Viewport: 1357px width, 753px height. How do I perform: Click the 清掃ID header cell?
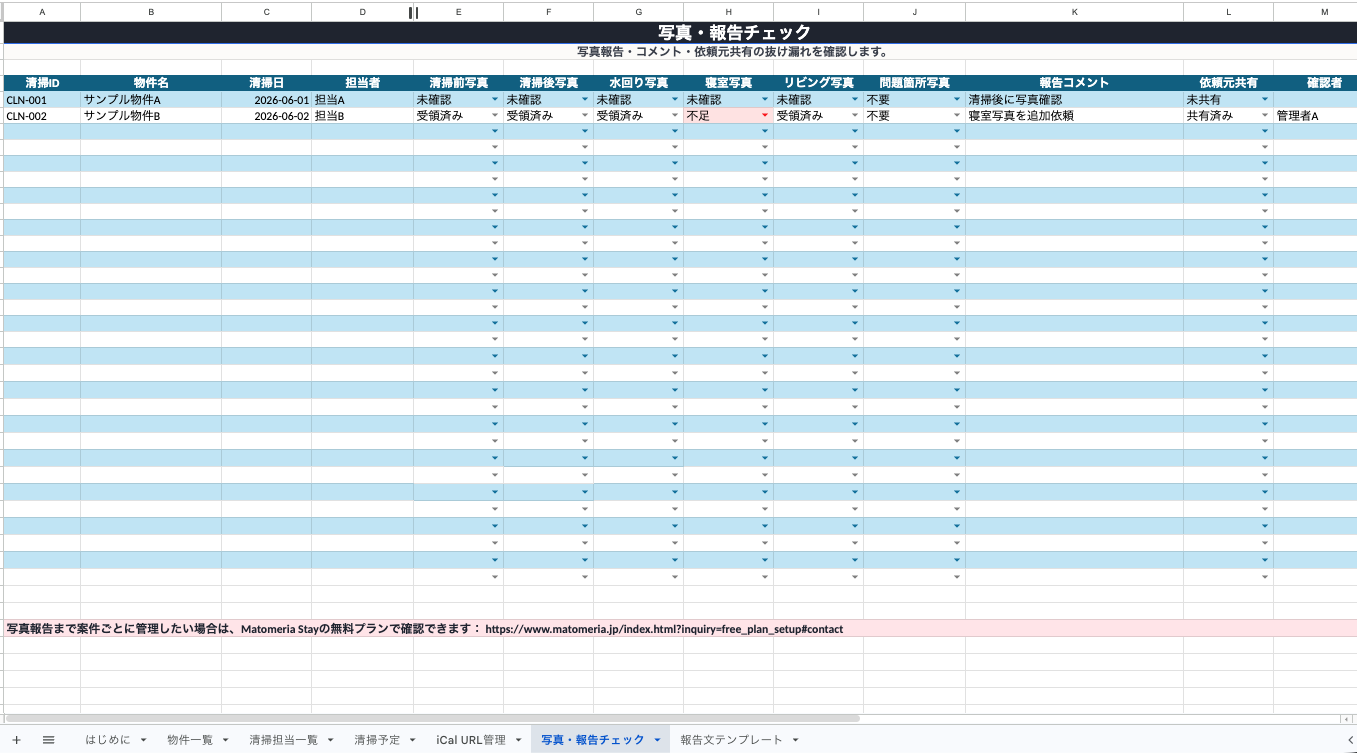tap(42, 83)
